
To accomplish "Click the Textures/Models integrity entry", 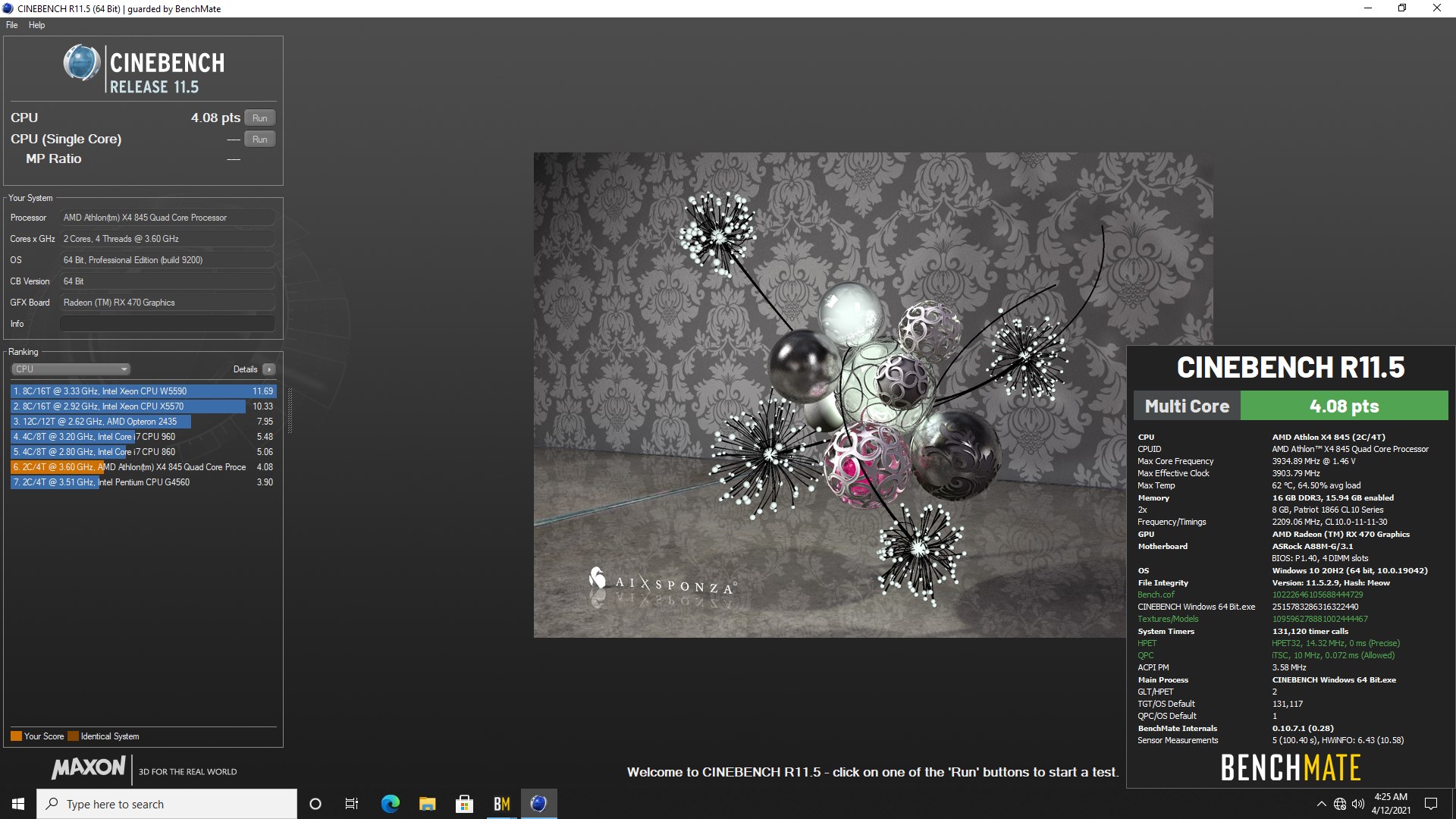I will click(x=1168, y=620).
